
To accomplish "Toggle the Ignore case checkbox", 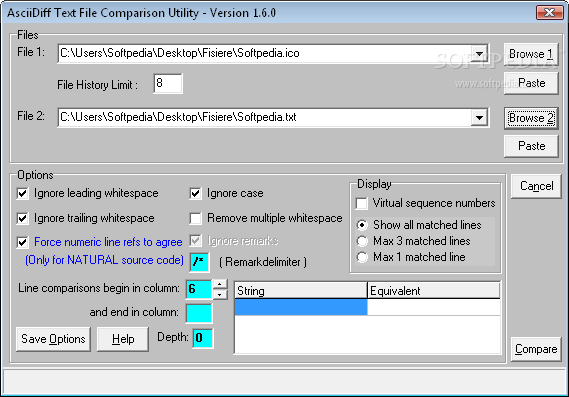I will click(195, 193).
